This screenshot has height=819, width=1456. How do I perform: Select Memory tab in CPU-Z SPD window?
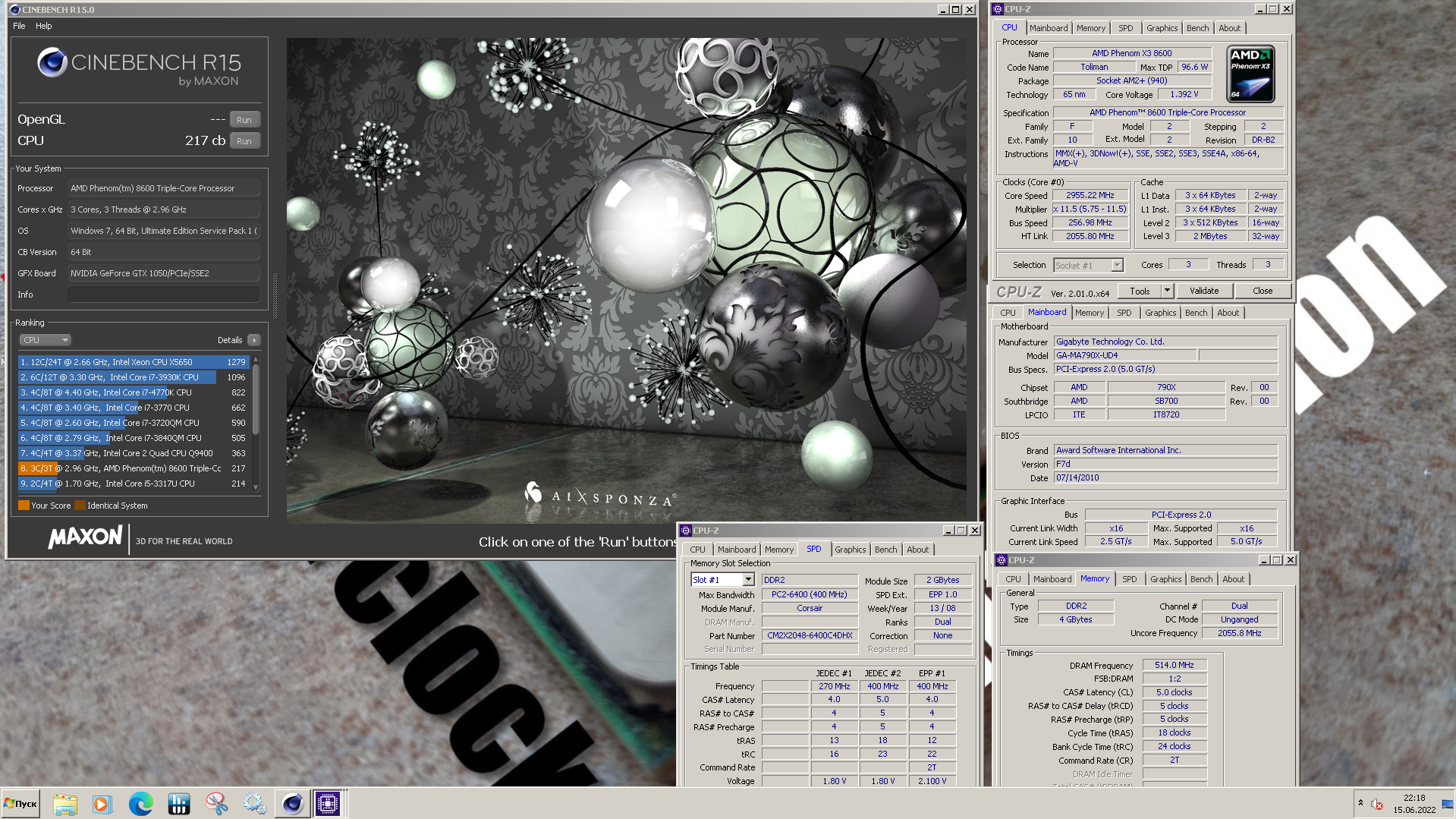(778, 550)
